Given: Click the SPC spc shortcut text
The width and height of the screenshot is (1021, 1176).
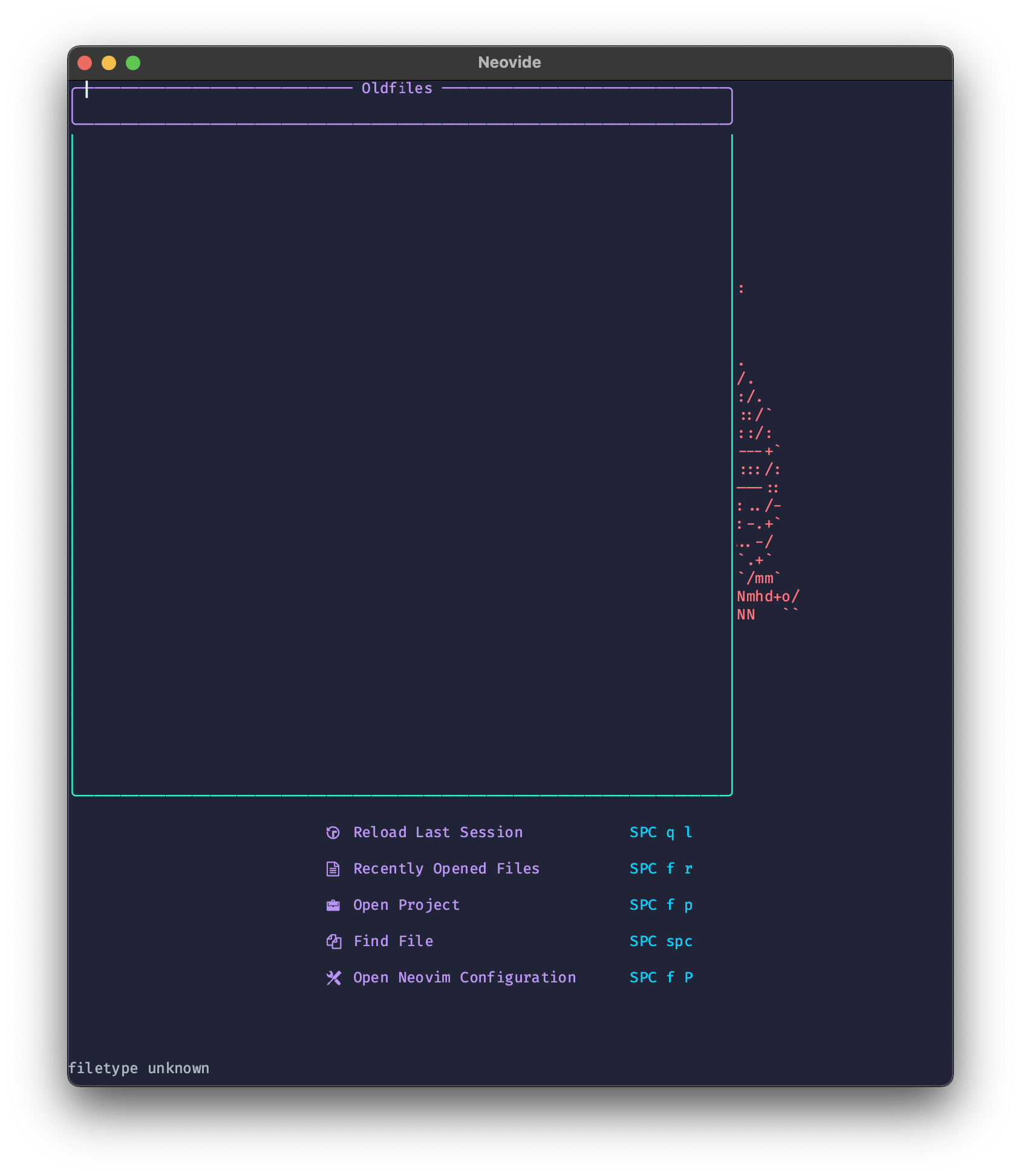Looking at the screenshot, I should [x=661, y=941].
